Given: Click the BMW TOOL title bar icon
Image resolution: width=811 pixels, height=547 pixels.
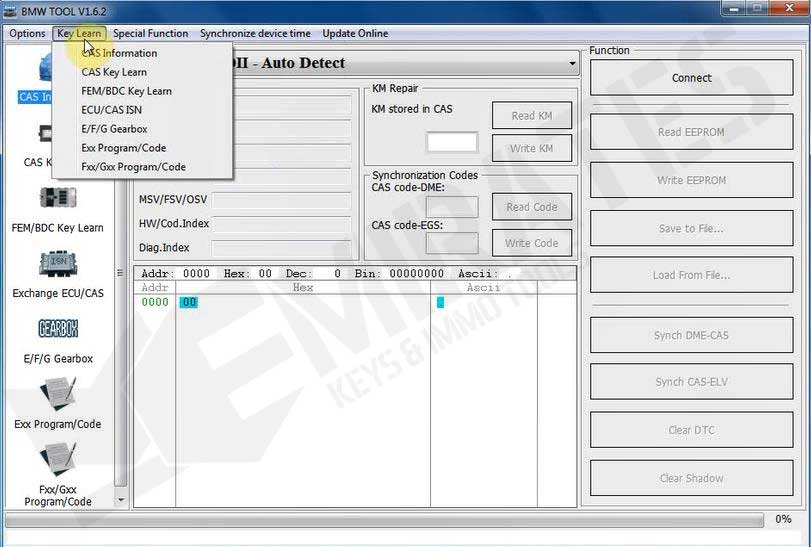Looking at the screenshot, I should click(x=9, y=11).
